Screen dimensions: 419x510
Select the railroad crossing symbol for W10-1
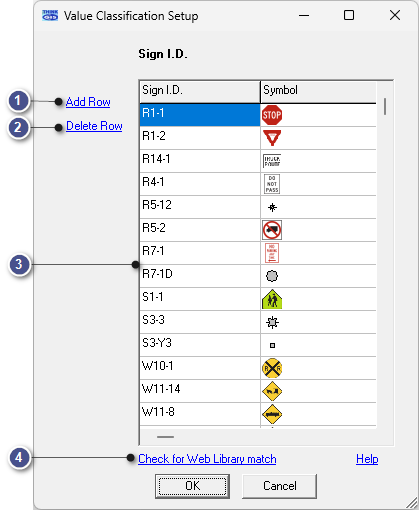pyautogui.click(x=272, y=368)
